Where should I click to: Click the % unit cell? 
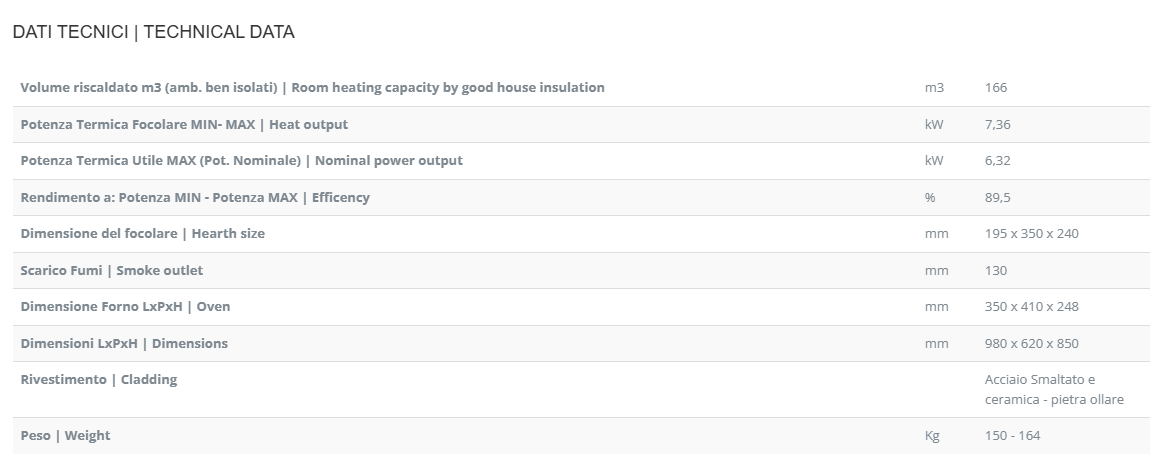pyautogui.click(x=930, y=198)
